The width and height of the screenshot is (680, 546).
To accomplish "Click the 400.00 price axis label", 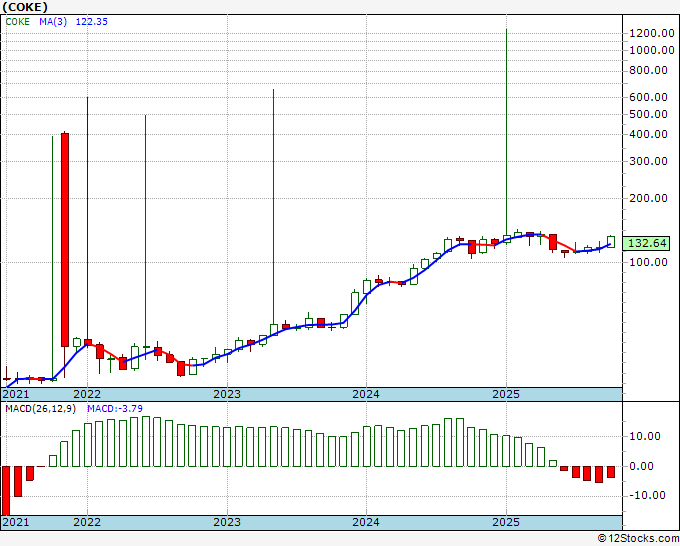I will point(648,134).
